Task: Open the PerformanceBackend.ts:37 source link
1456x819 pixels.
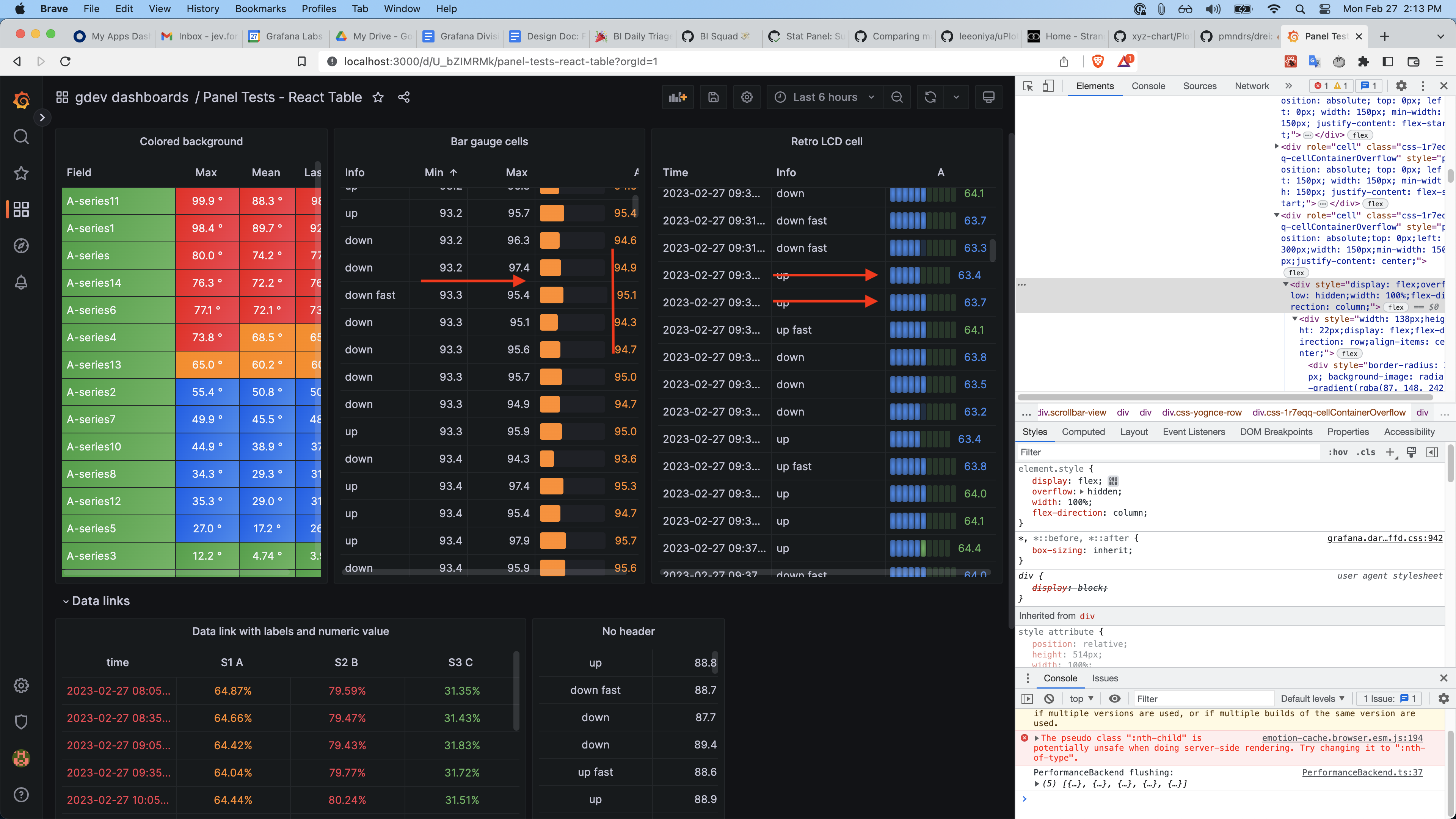Action: tap(1362, 773)
